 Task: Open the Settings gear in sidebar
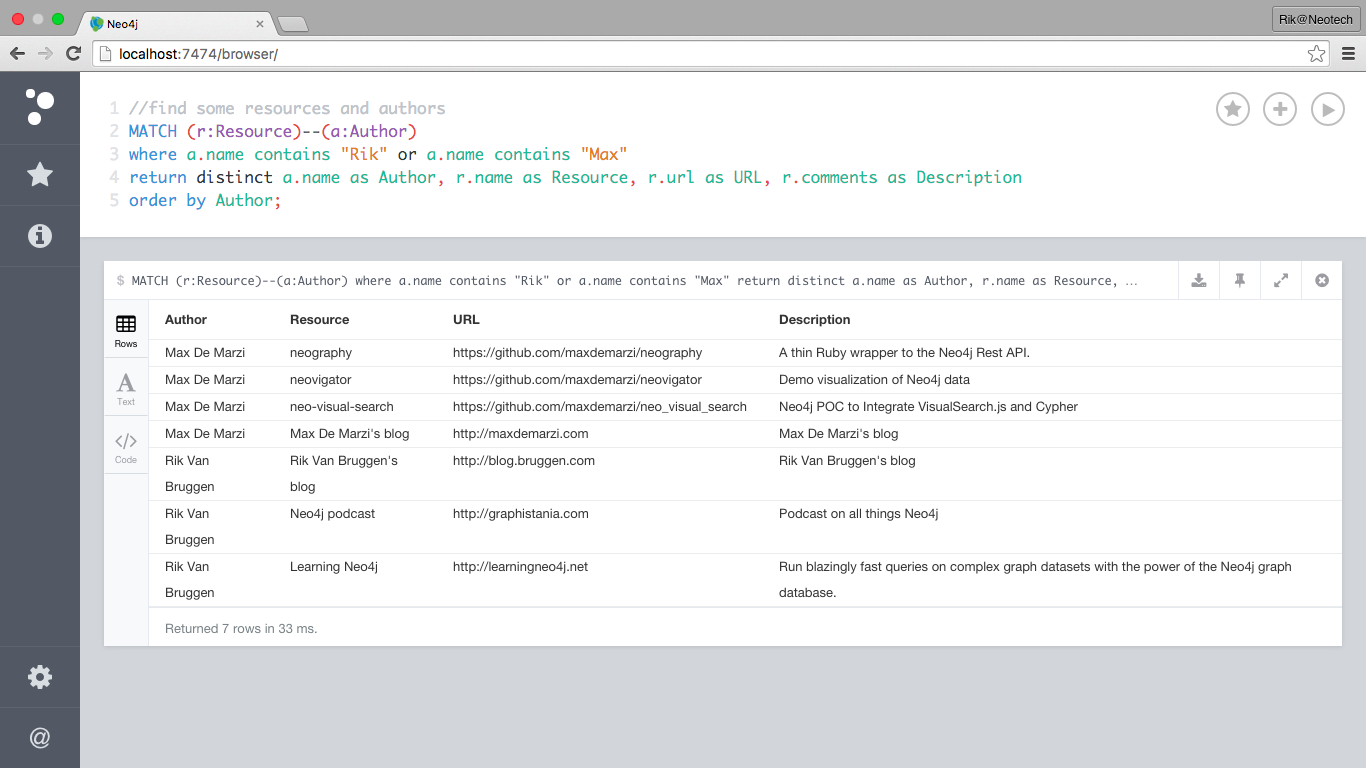click(x=40, y=677)
